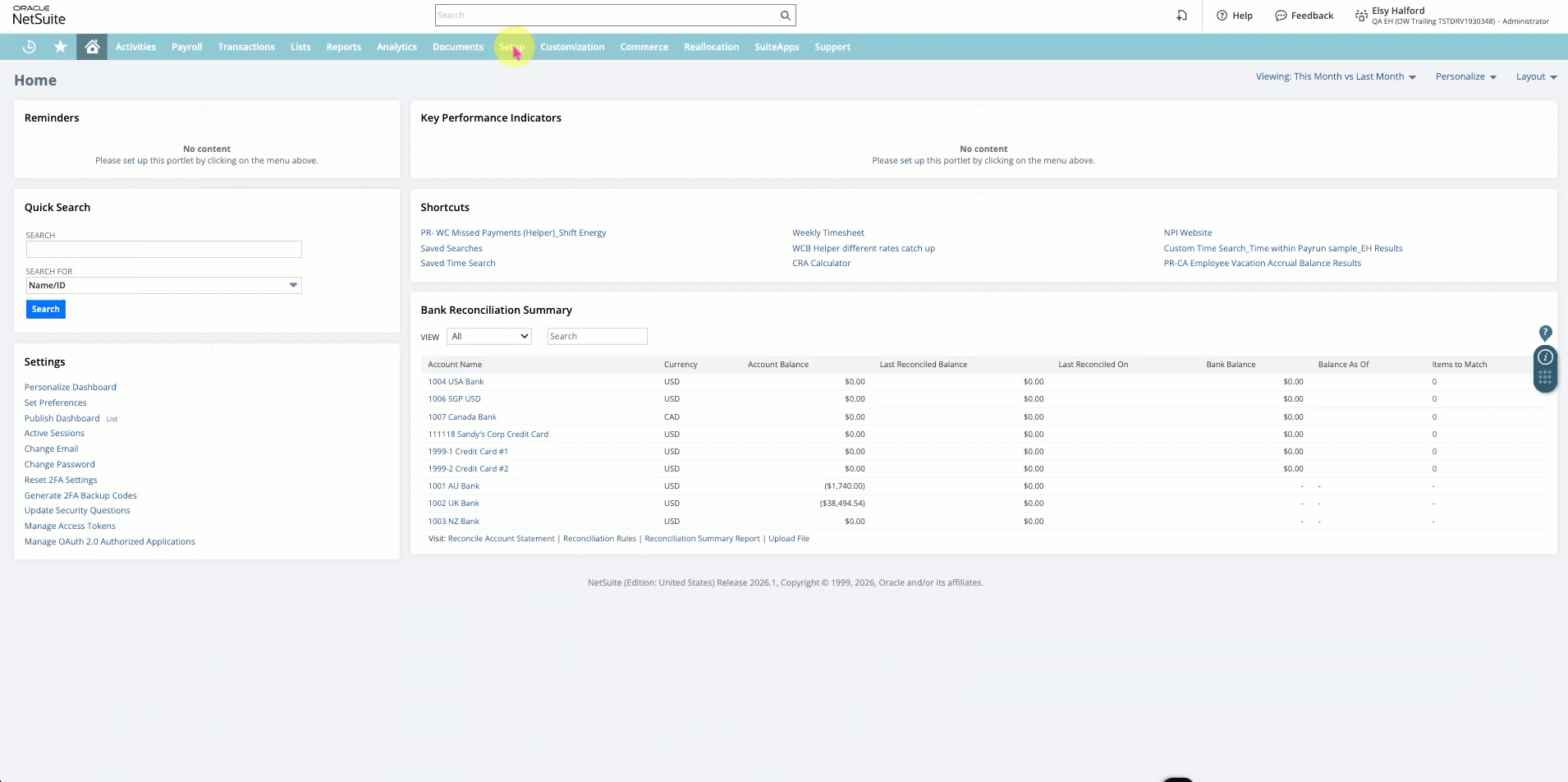Viewport: 1568px width, 782px height.
Task: Open the Commerce menu
Action: pyautogui.click(x=644, y=47)
